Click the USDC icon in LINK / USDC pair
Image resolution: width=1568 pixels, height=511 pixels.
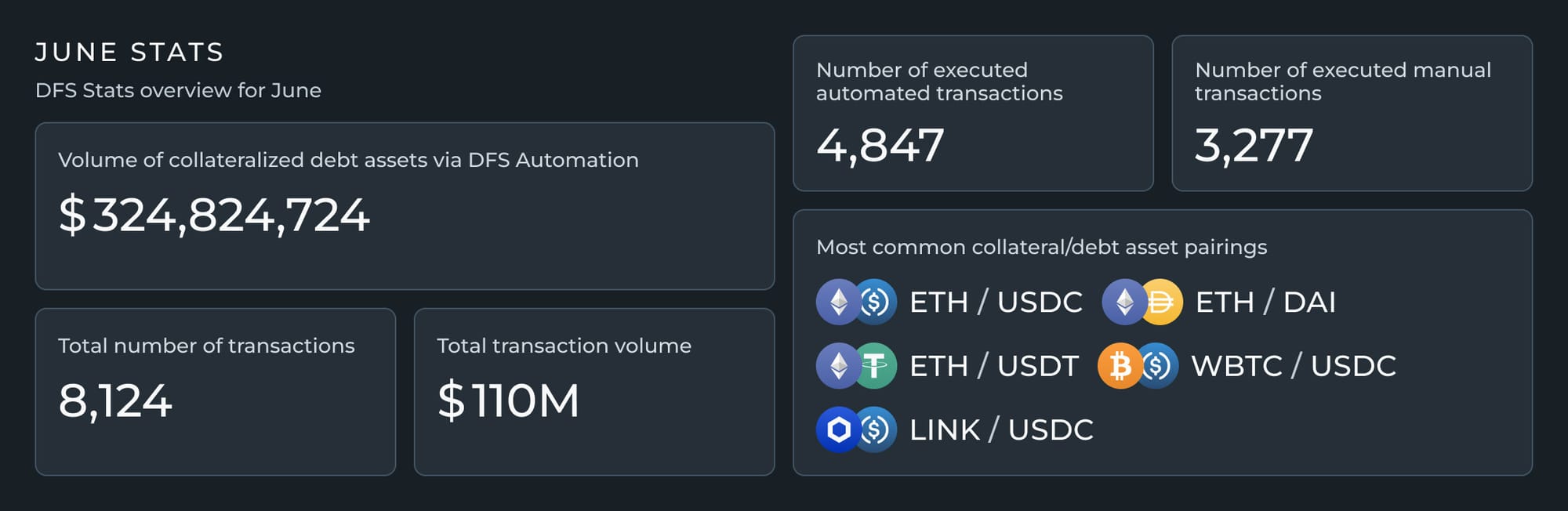pyautogui.click(x=875, y=429)
